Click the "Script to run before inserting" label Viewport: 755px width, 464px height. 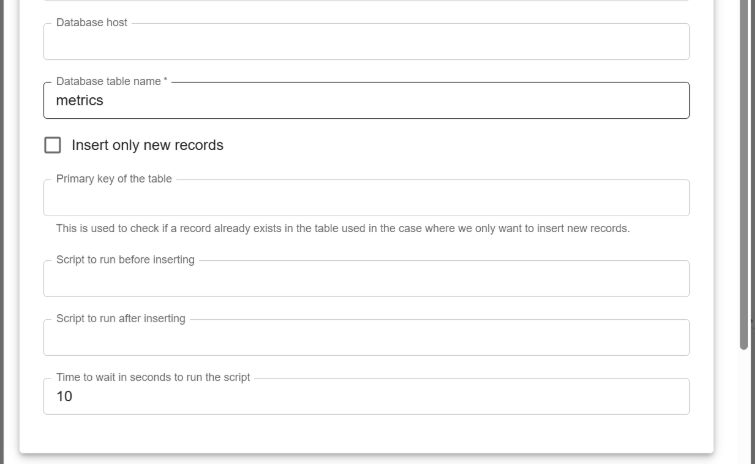pyautogui.click(x=125, y=260)
